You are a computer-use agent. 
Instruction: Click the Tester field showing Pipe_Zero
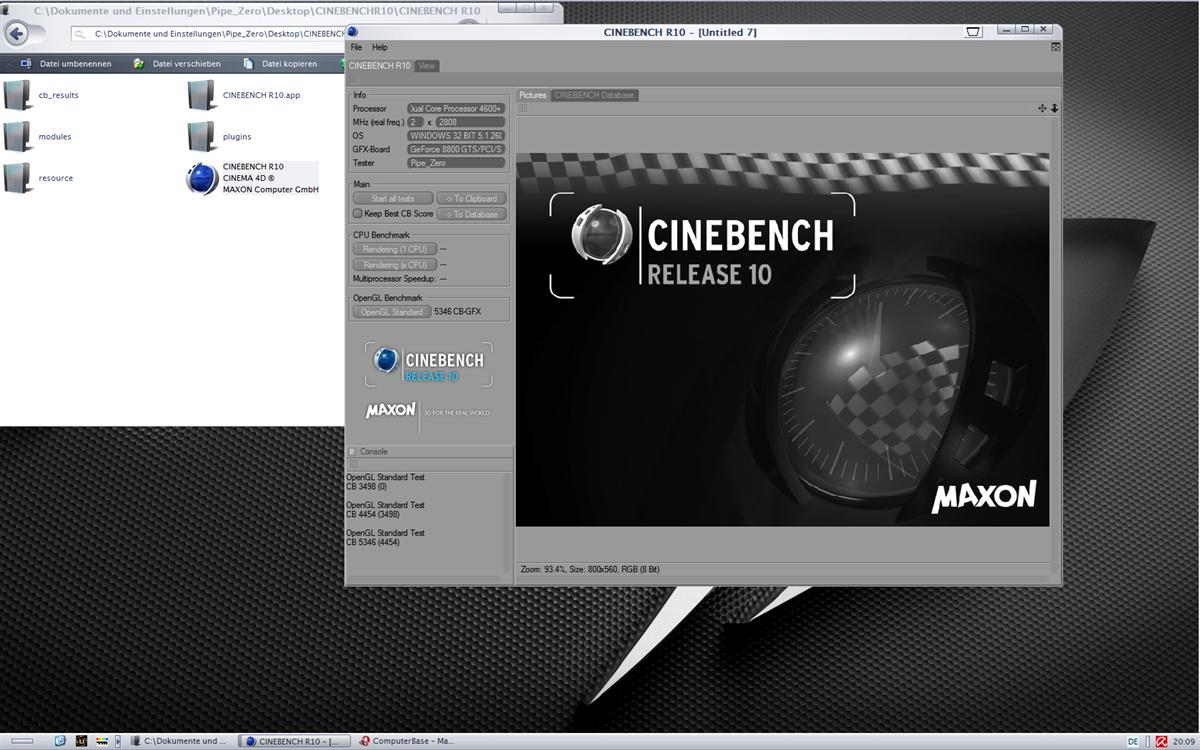coord(456,162)
